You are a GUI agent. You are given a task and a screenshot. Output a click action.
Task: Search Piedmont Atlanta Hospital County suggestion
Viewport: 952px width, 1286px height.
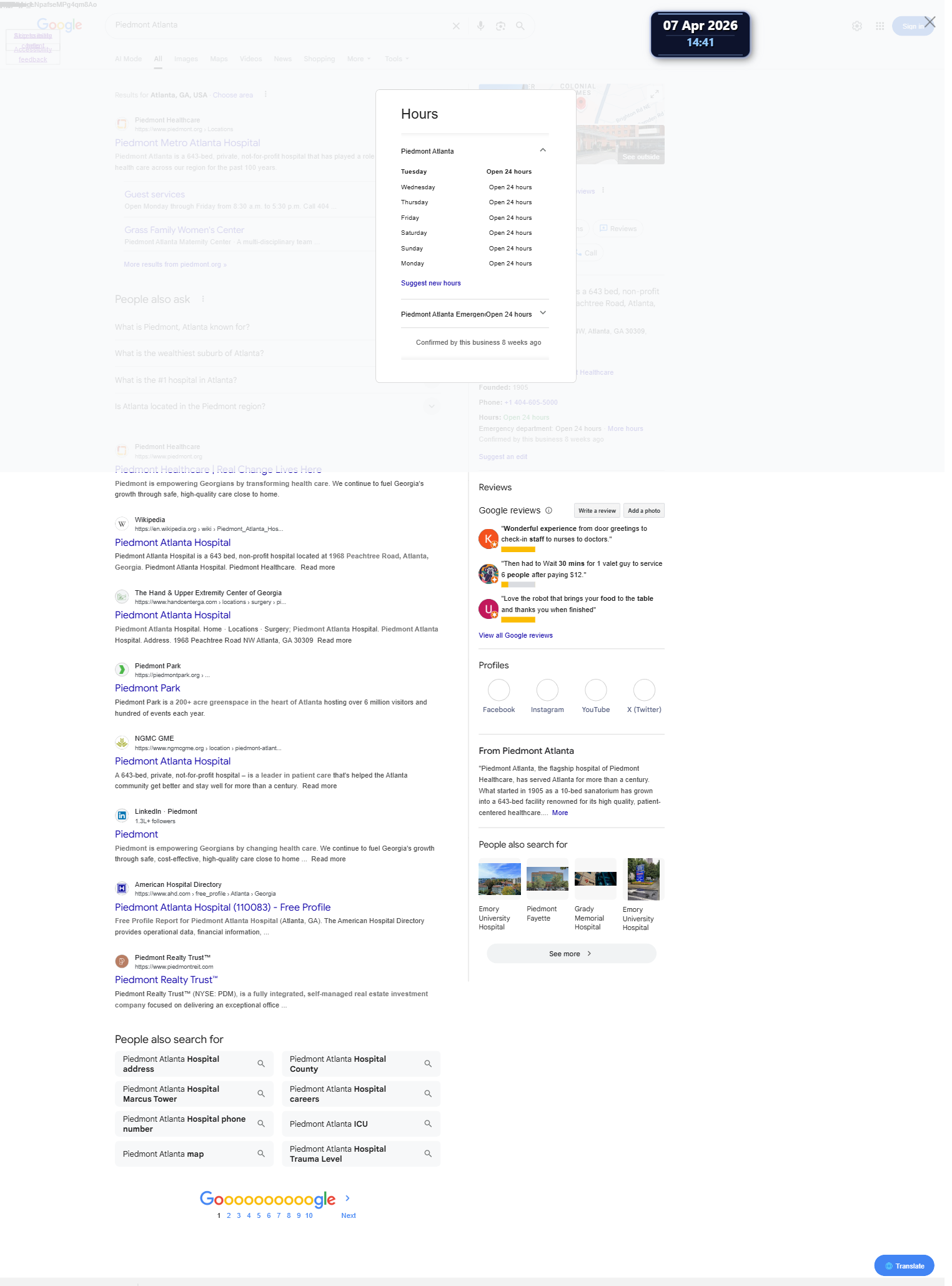point(361,1064)
